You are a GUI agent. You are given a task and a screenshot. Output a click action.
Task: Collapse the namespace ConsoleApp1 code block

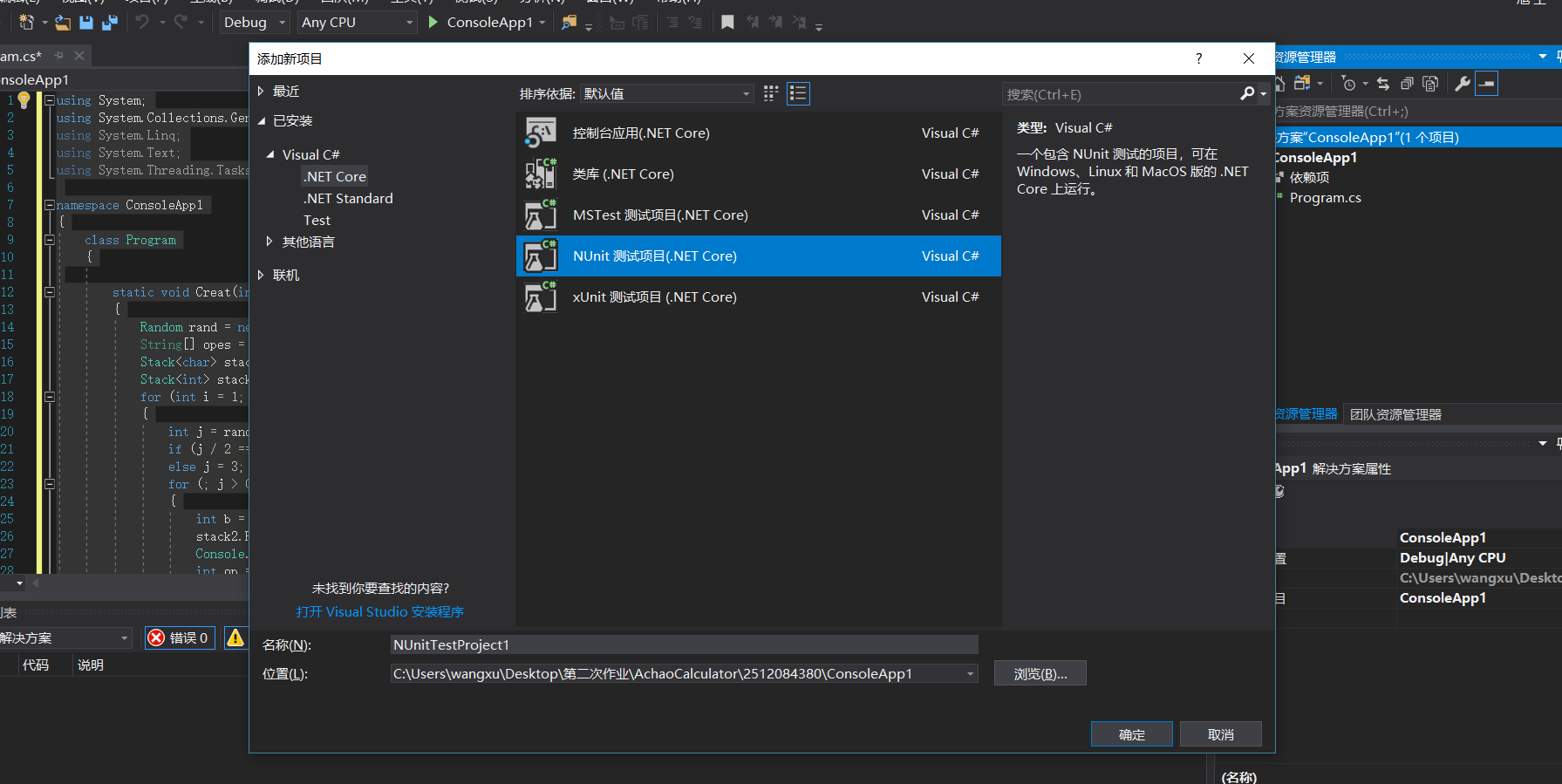(x=50, y=205)
